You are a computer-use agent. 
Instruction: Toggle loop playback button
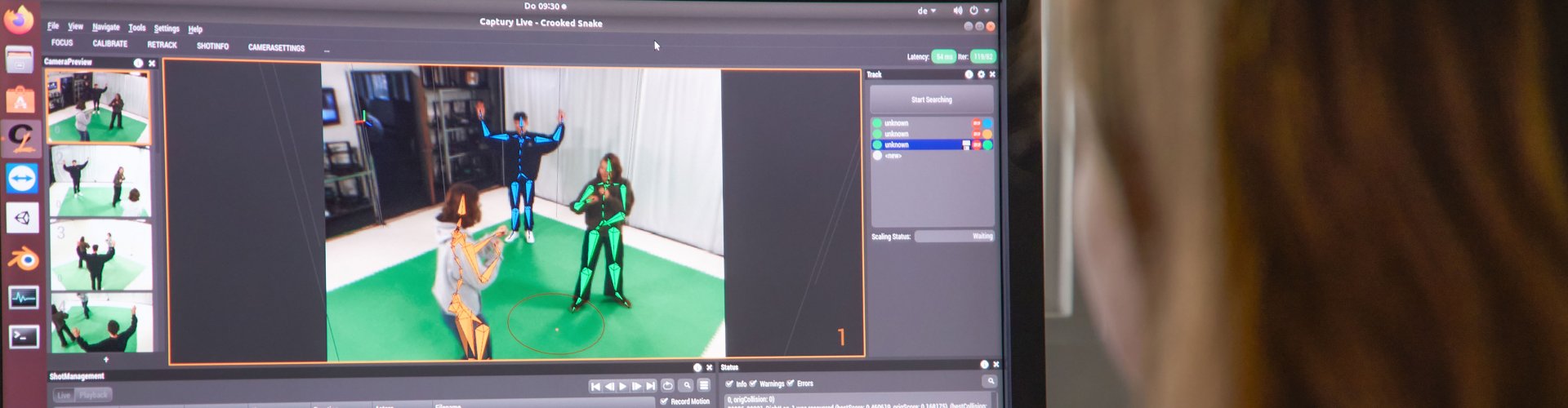pos(667,386)
